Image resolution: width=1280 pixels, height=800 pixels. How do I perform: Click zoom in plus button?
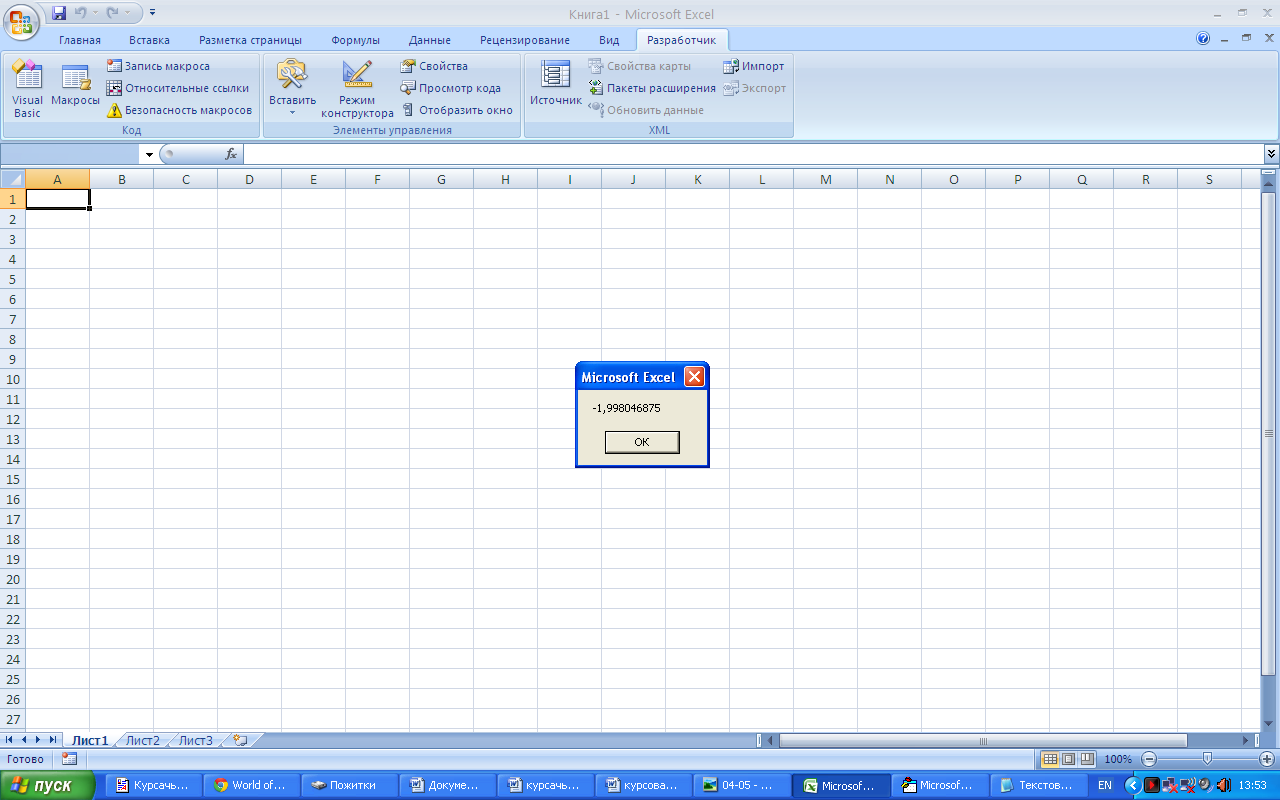coord(1268,759)
